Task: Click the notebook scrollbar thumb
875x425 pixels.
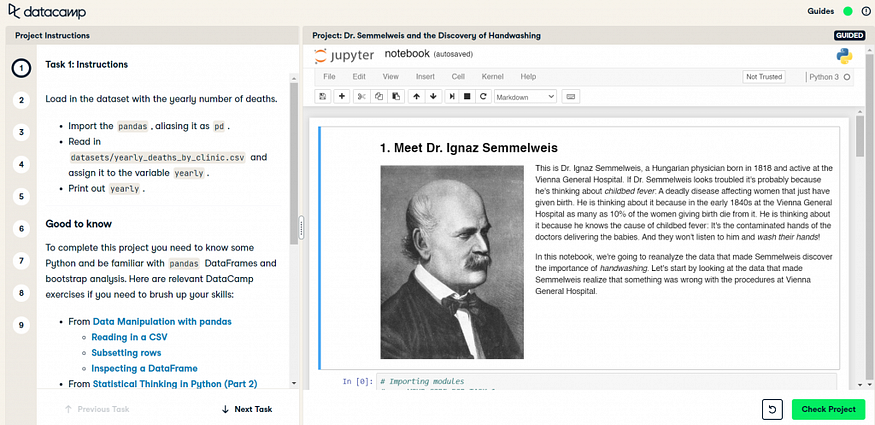Action: tap(860, 137)
